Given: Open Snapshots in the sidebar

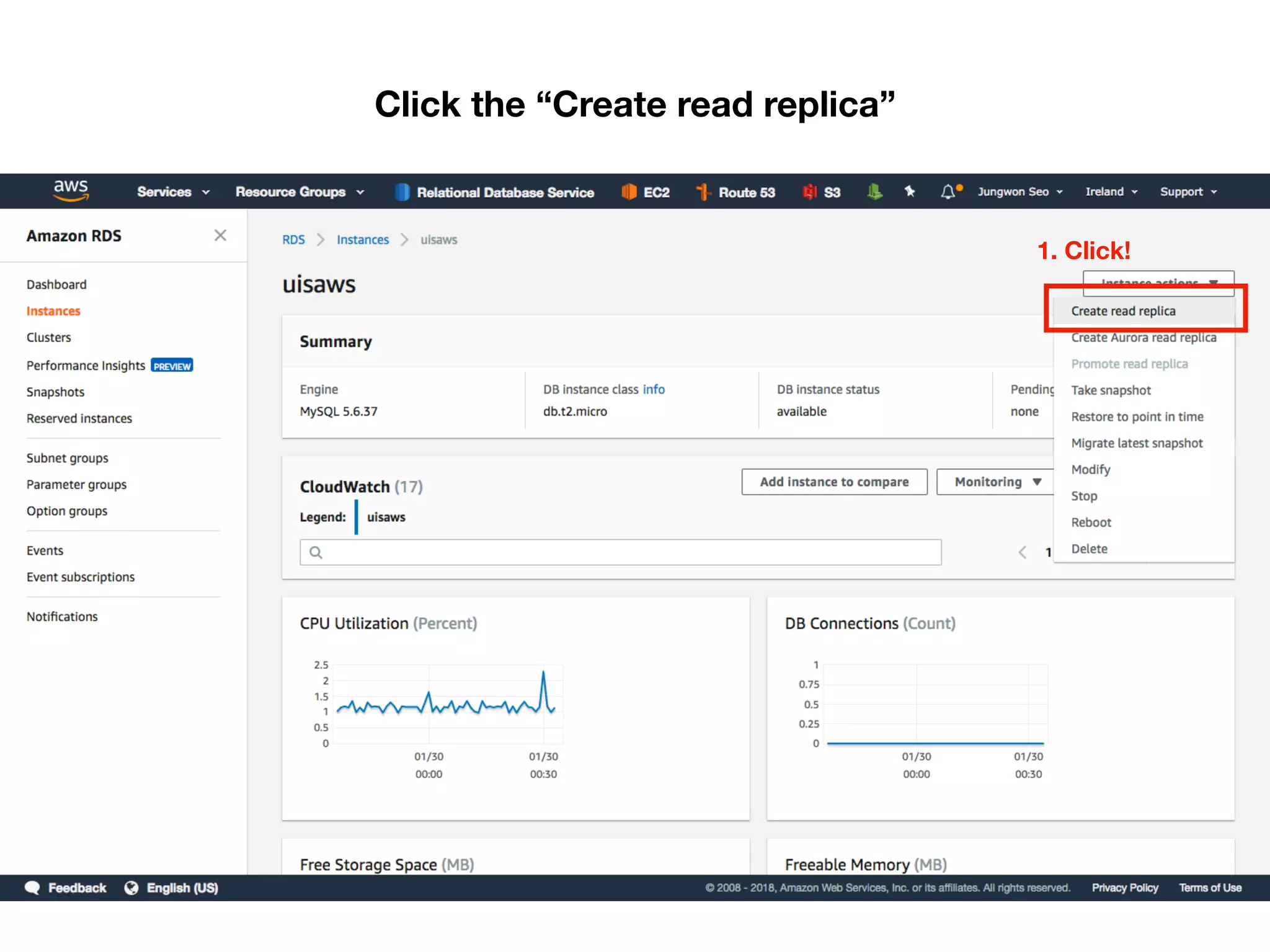Looking at the screenshot, I should click(x=55, y=392).
